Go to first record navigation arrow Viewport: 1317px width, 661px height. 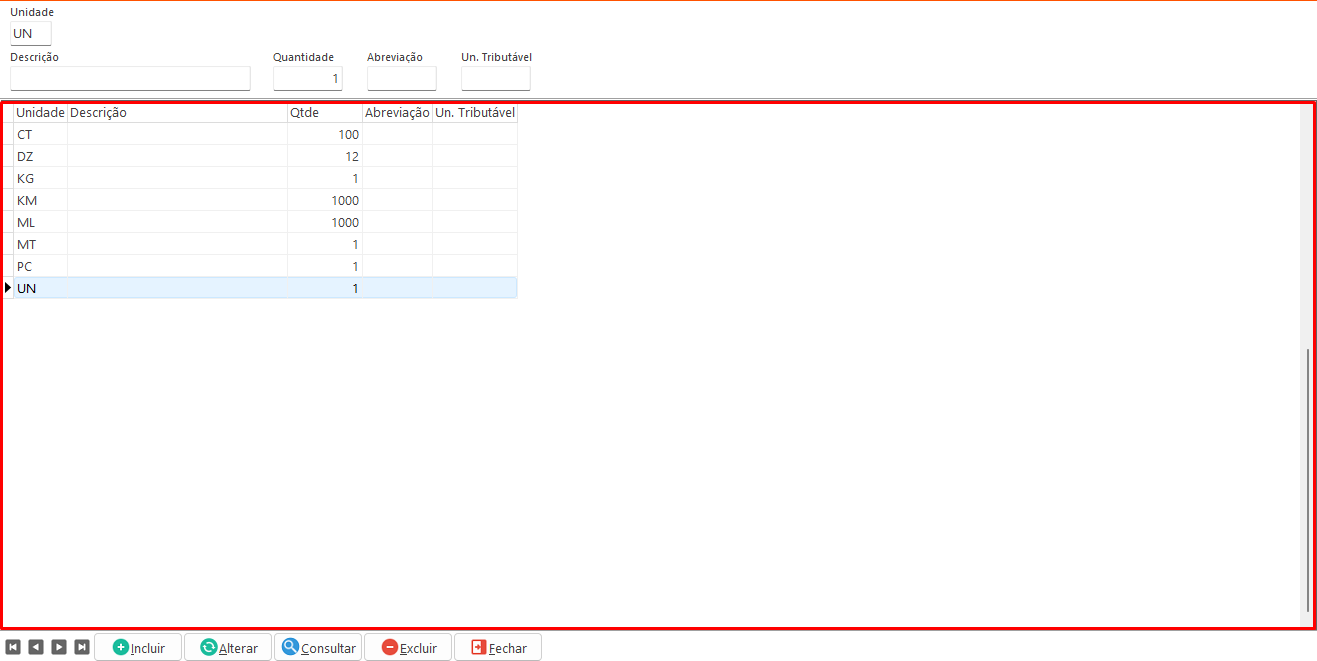click(13, 647)
